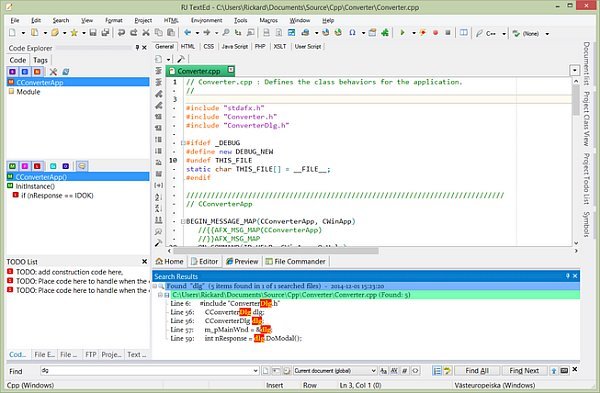
Task: Toggle results list view button in Find bar
Action: 437,370
